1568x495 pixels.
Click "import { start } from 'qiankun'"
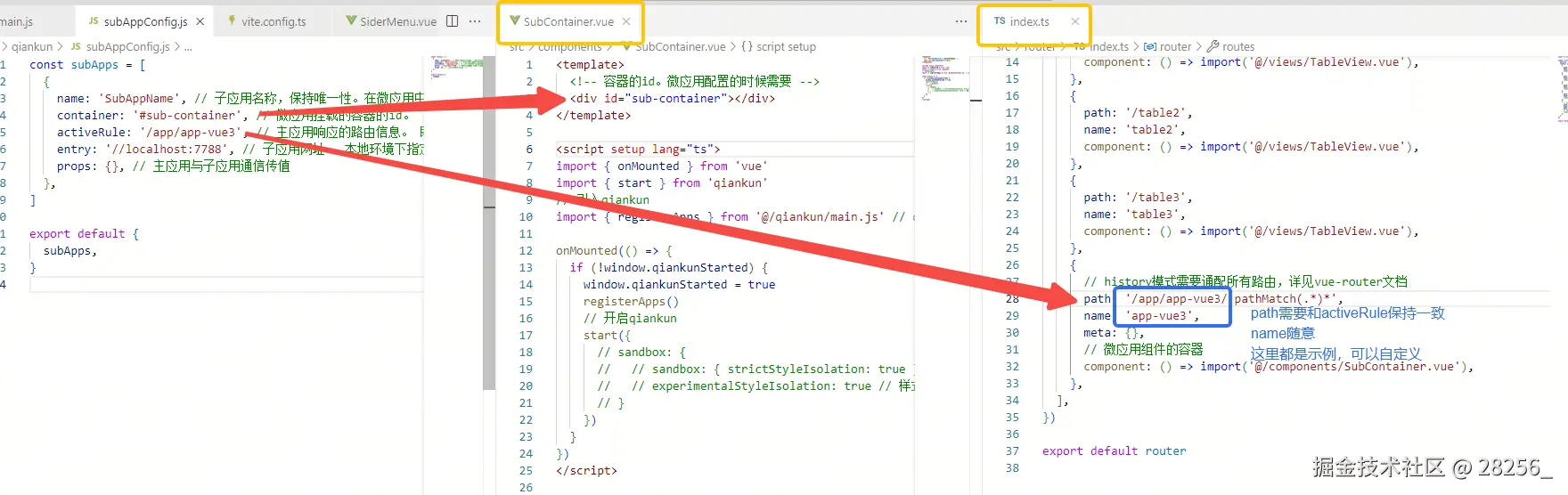pyautogui.click(x=661, y=183)
